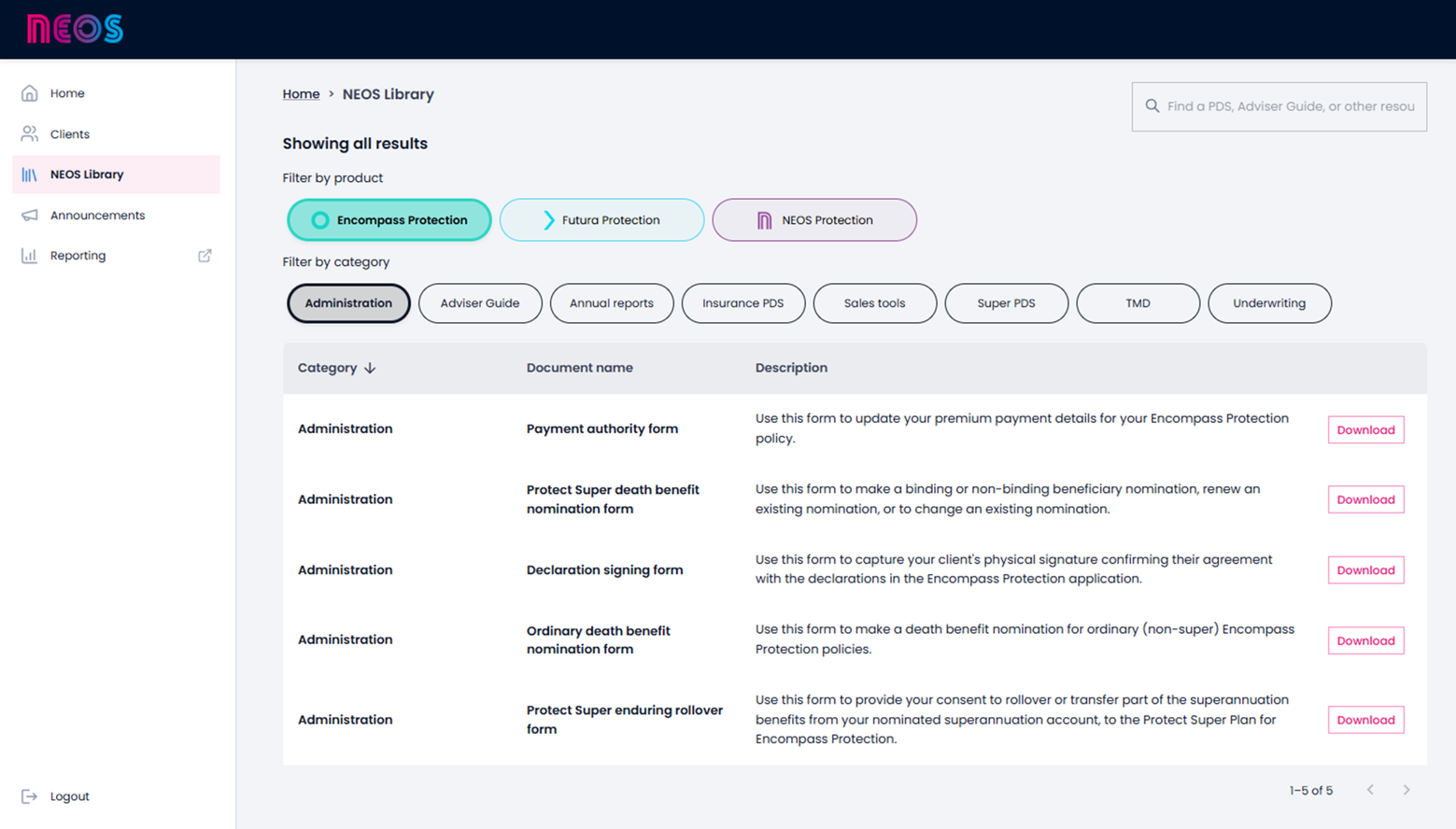Image resolution: width=1456 pixels, height=829 pixels.
Task: Go to previous results page arrow
Action: click(1370, 790)
